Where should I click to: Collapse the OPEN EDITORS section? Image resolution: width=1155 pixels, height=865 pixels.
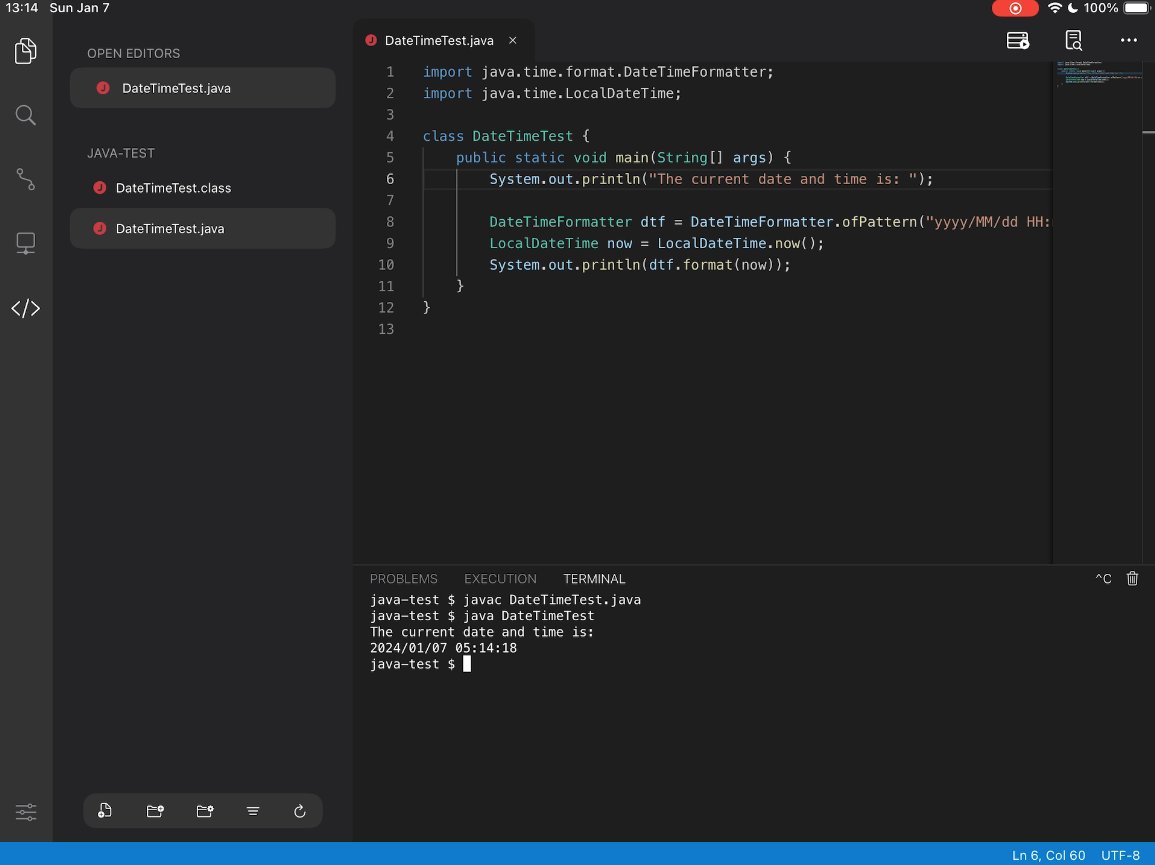coord(130,53)
